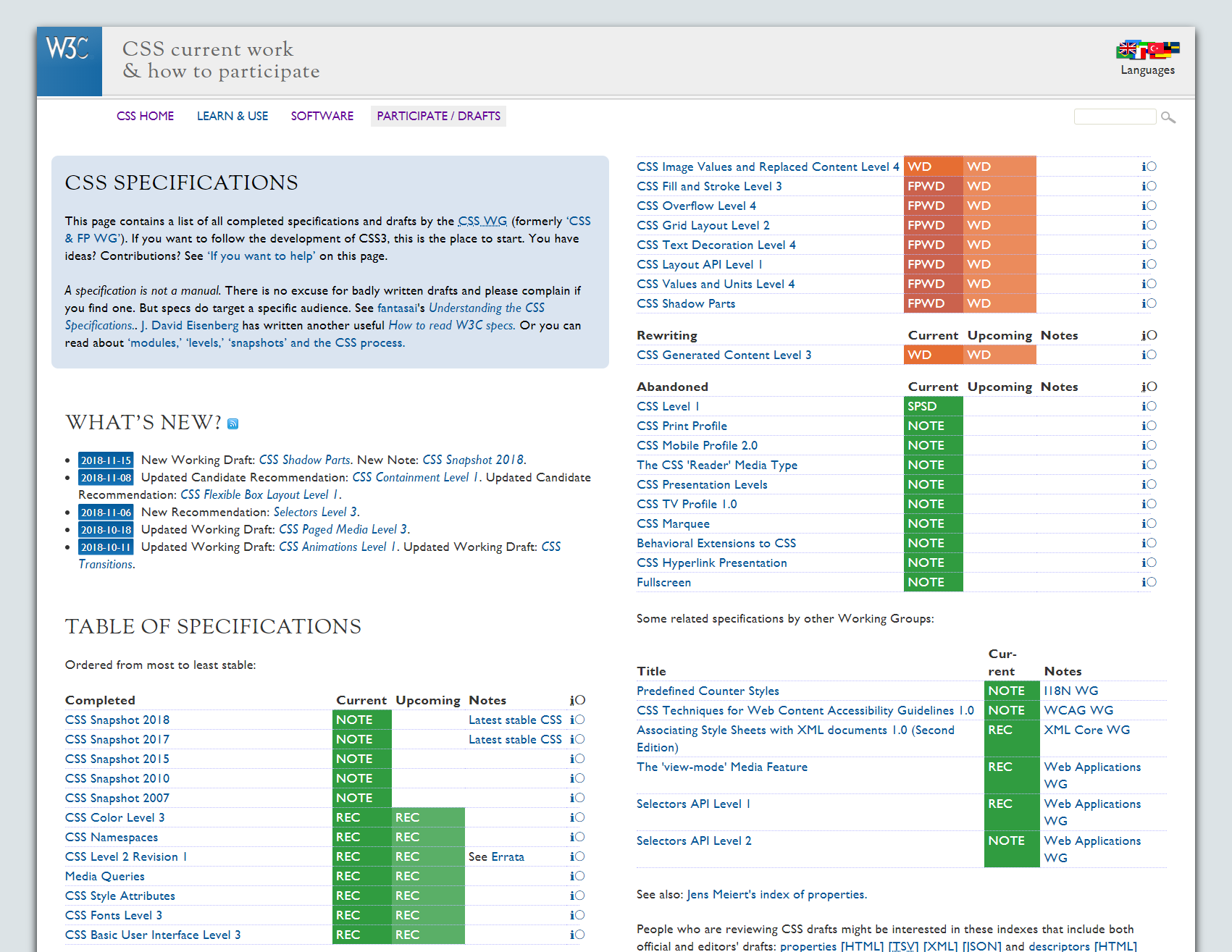Open the XML Core WG notes link

click(x=1086, y=730)
